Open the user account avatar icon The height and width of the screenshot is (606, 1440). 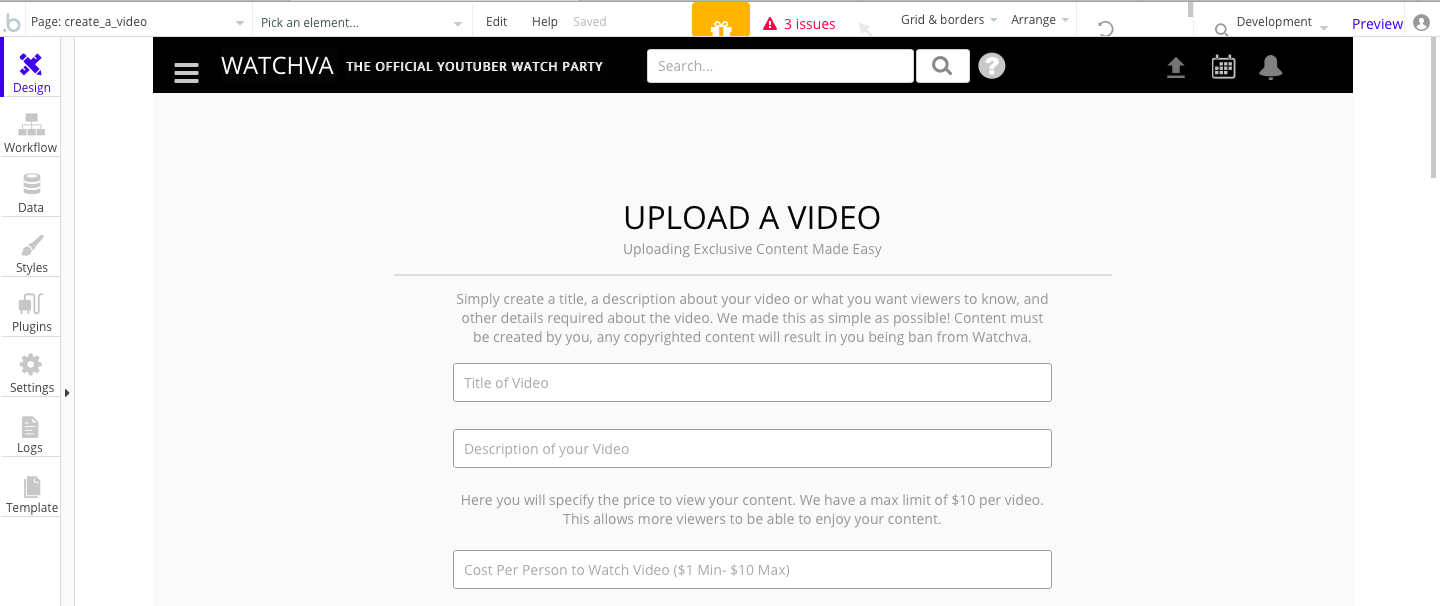(x=1421, y=22)
